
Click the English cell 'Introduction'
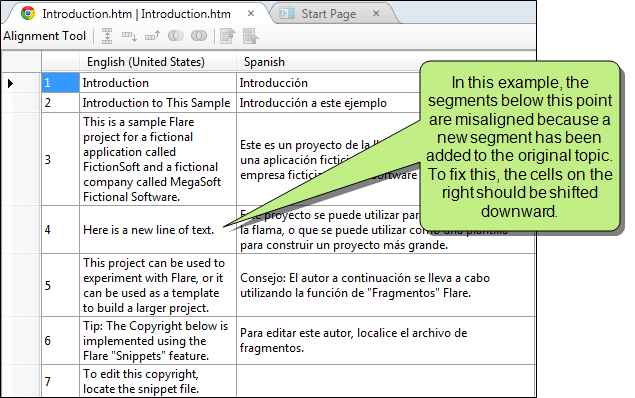[158, 83]
